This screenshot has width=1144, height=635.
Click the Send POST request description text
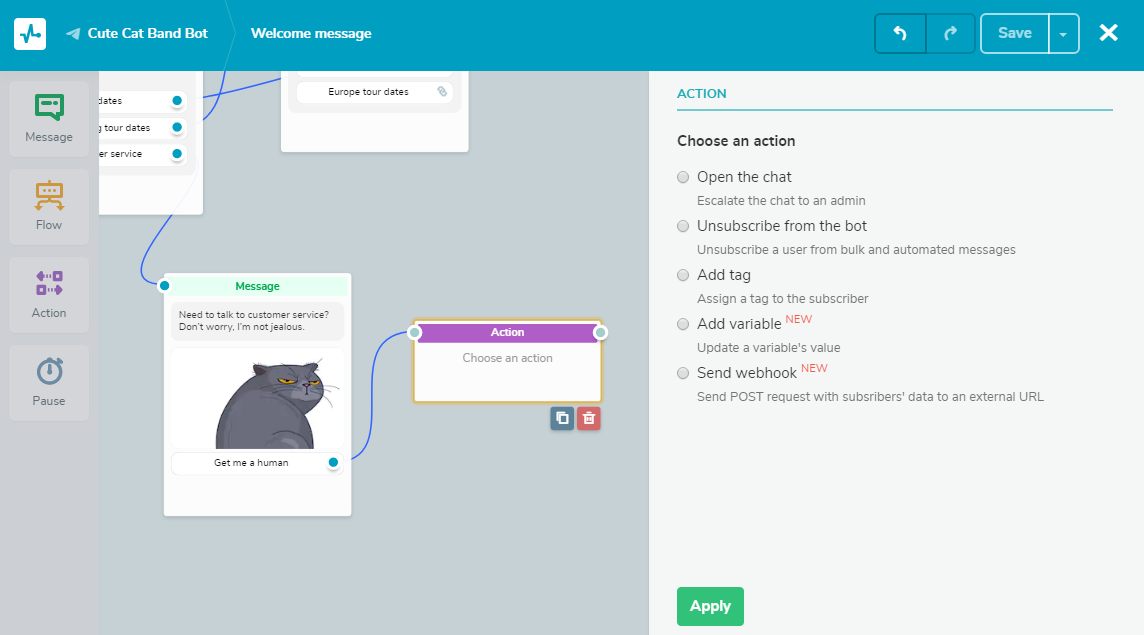[x=870, y=396]
